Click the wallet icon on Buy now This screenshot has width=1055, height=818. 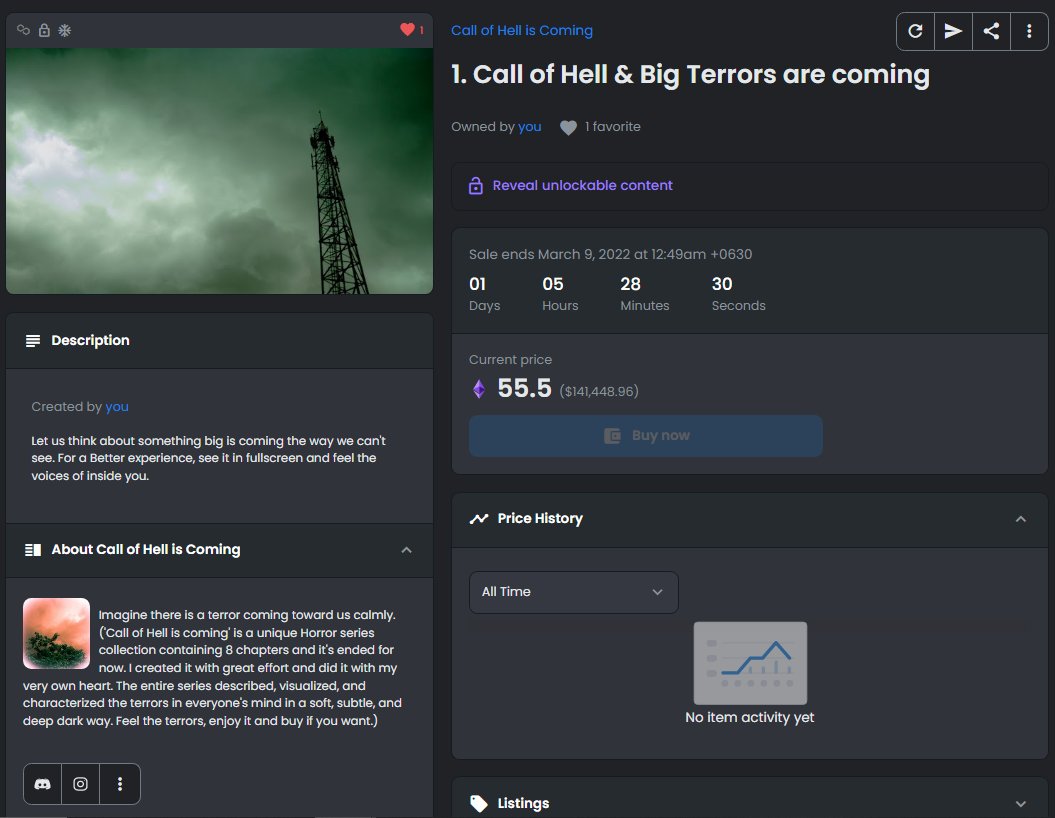(x=612, y=436)
